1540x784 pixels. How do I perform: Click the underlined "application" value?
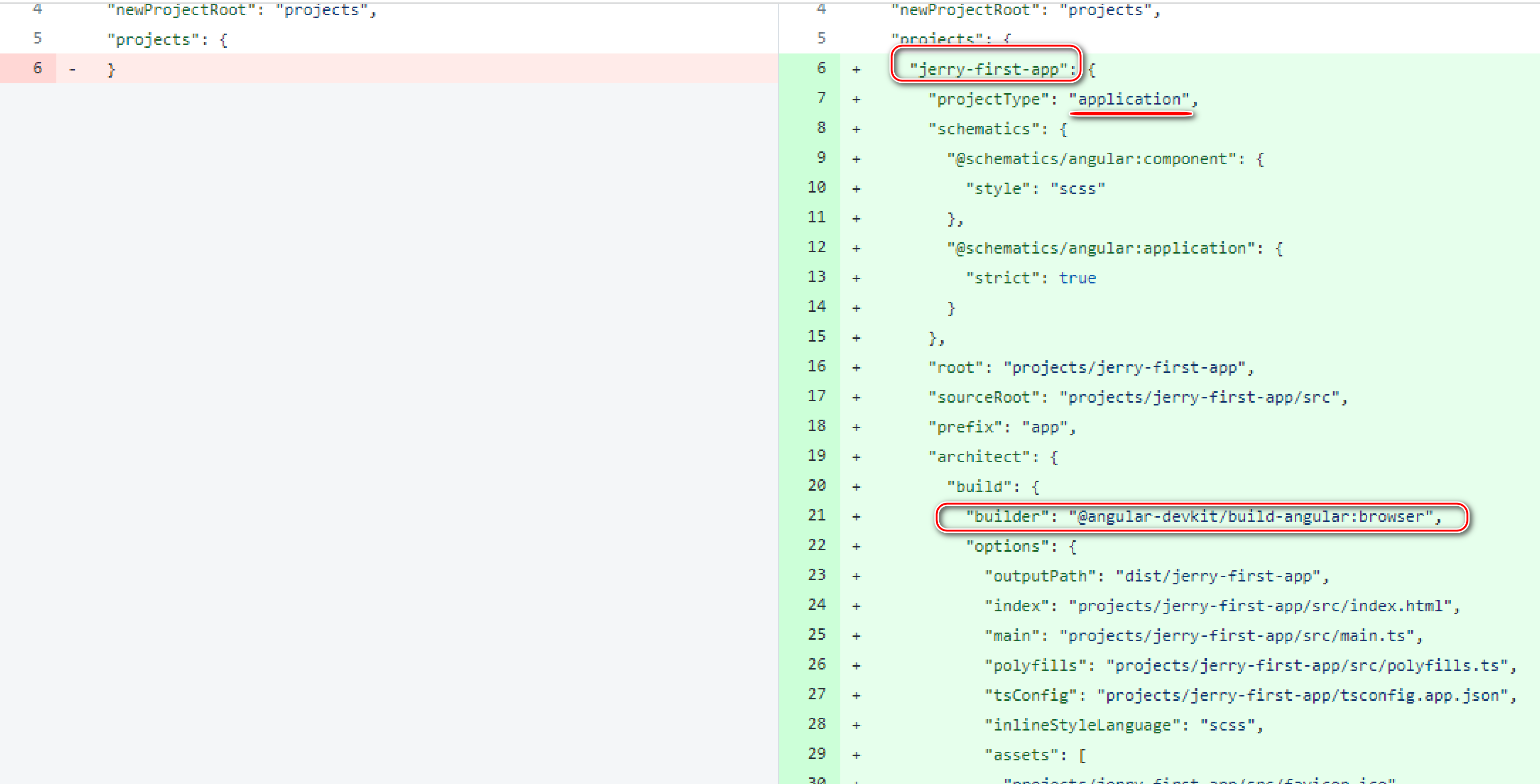[x=1129, y=99]
